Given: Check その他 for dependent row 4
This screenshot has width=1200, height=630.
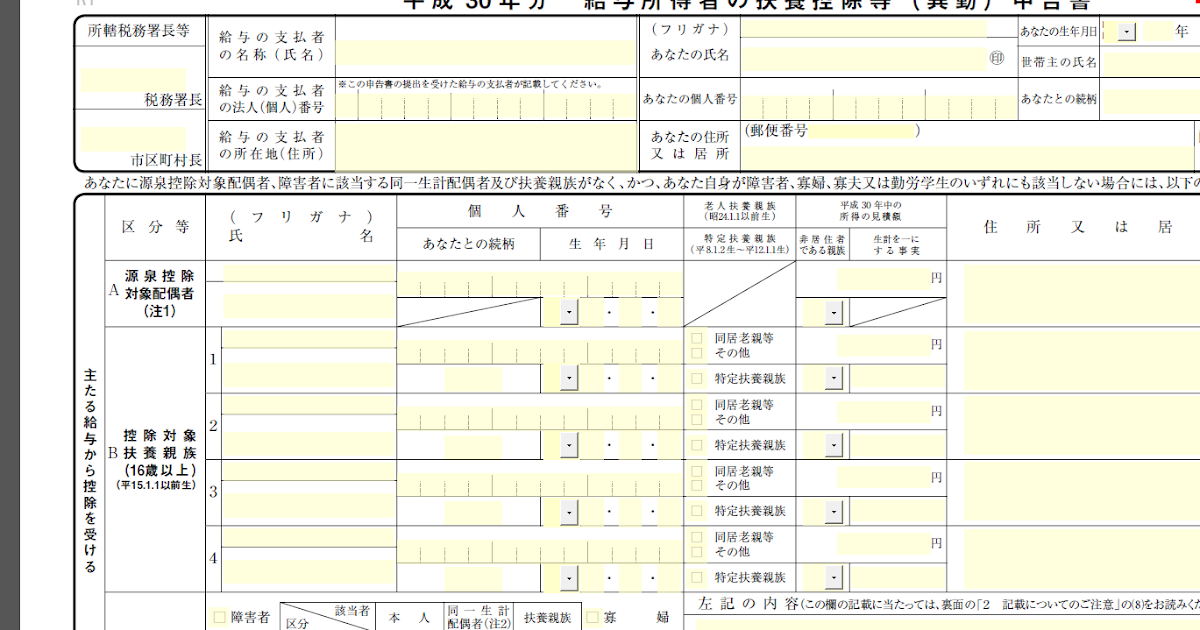Looking at the screenshot, I should pos(697,552).
